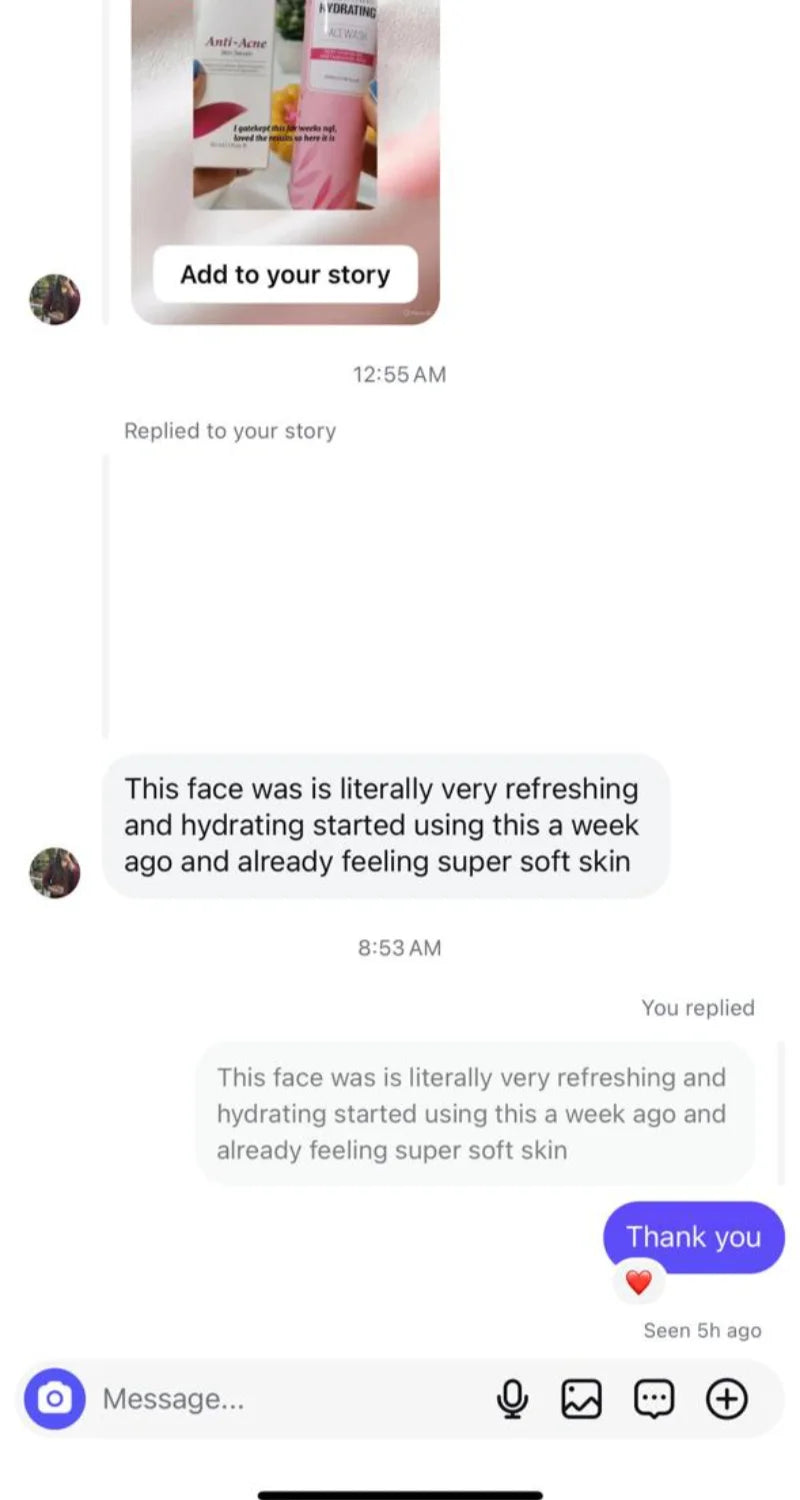Click the 8:53 AM timestamp
The width and height of the screenshot is (800, 1500).
click(399, 947)
